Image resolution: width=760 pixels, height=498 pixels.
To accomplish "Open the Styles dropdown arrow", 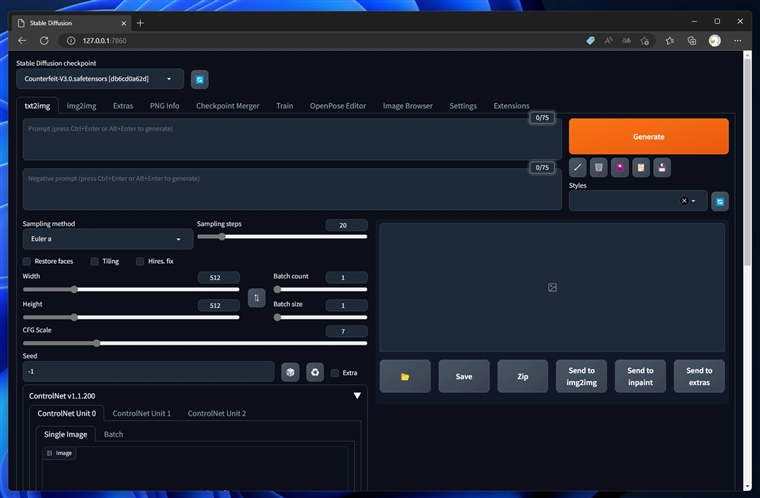I will pos(694,201).
